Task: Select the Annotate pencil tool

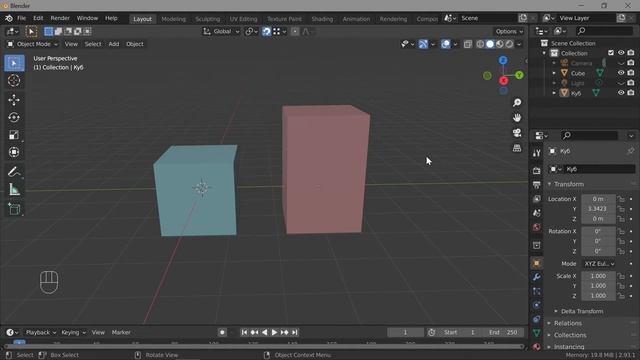Action: pos(14,172)
